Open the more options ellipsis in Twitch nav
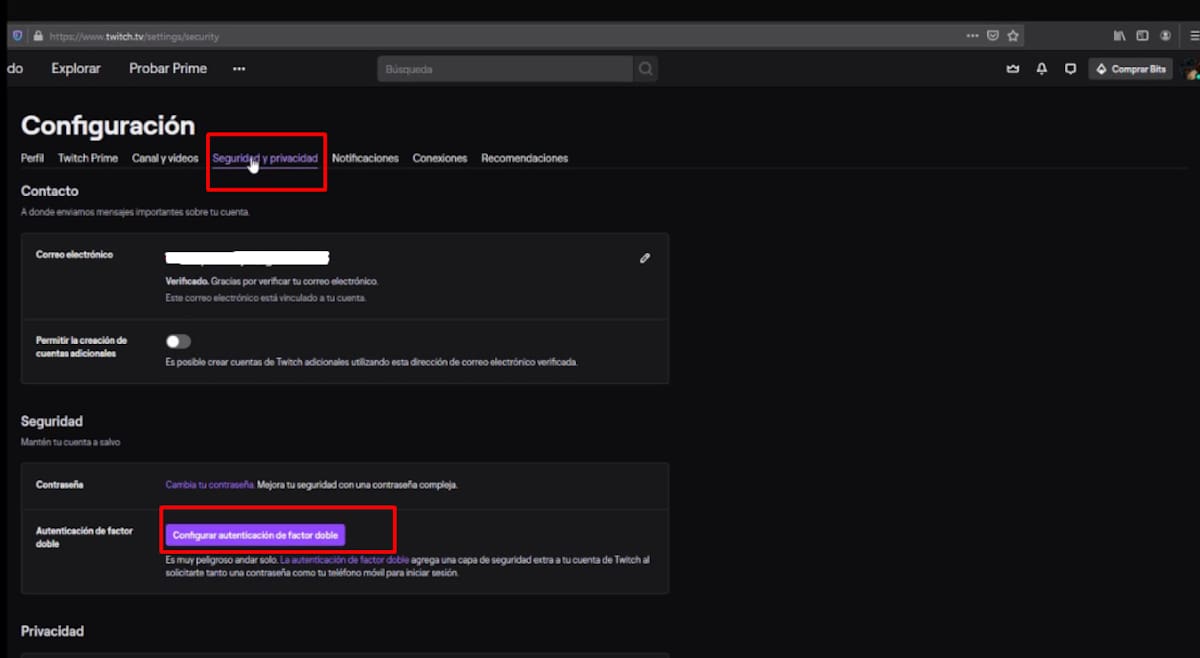Image resolution: width=1200 pixels, height=658 pixels. click(239, 69)
